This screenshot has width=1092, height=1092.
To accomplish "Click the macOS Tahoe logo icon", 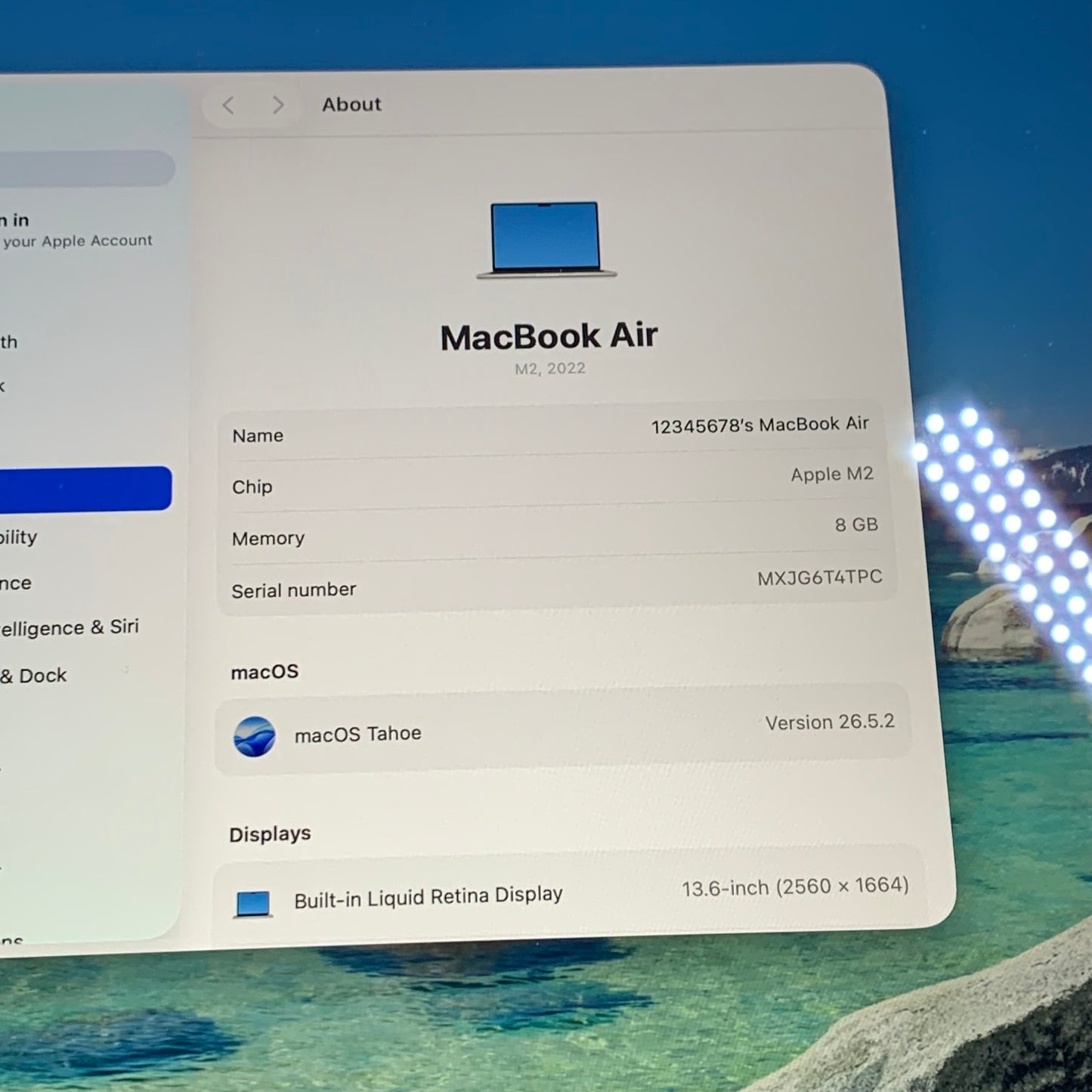I will tap(255, 737).
